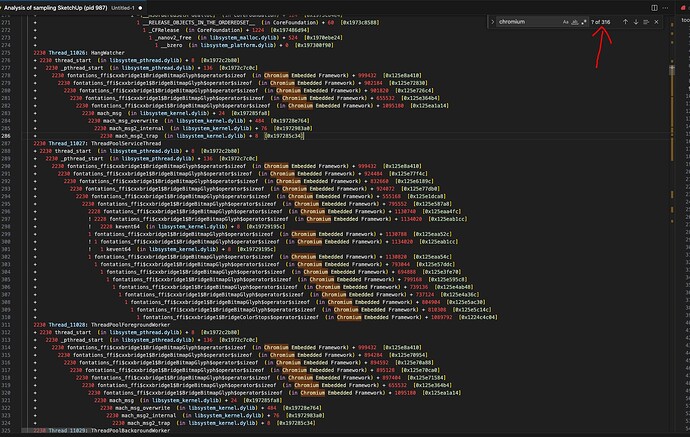This screenshot has height=437, width=690.
Task: Click the Thread_11028: ThreadPoolForegroundWorker line
Action: (102, 325)
